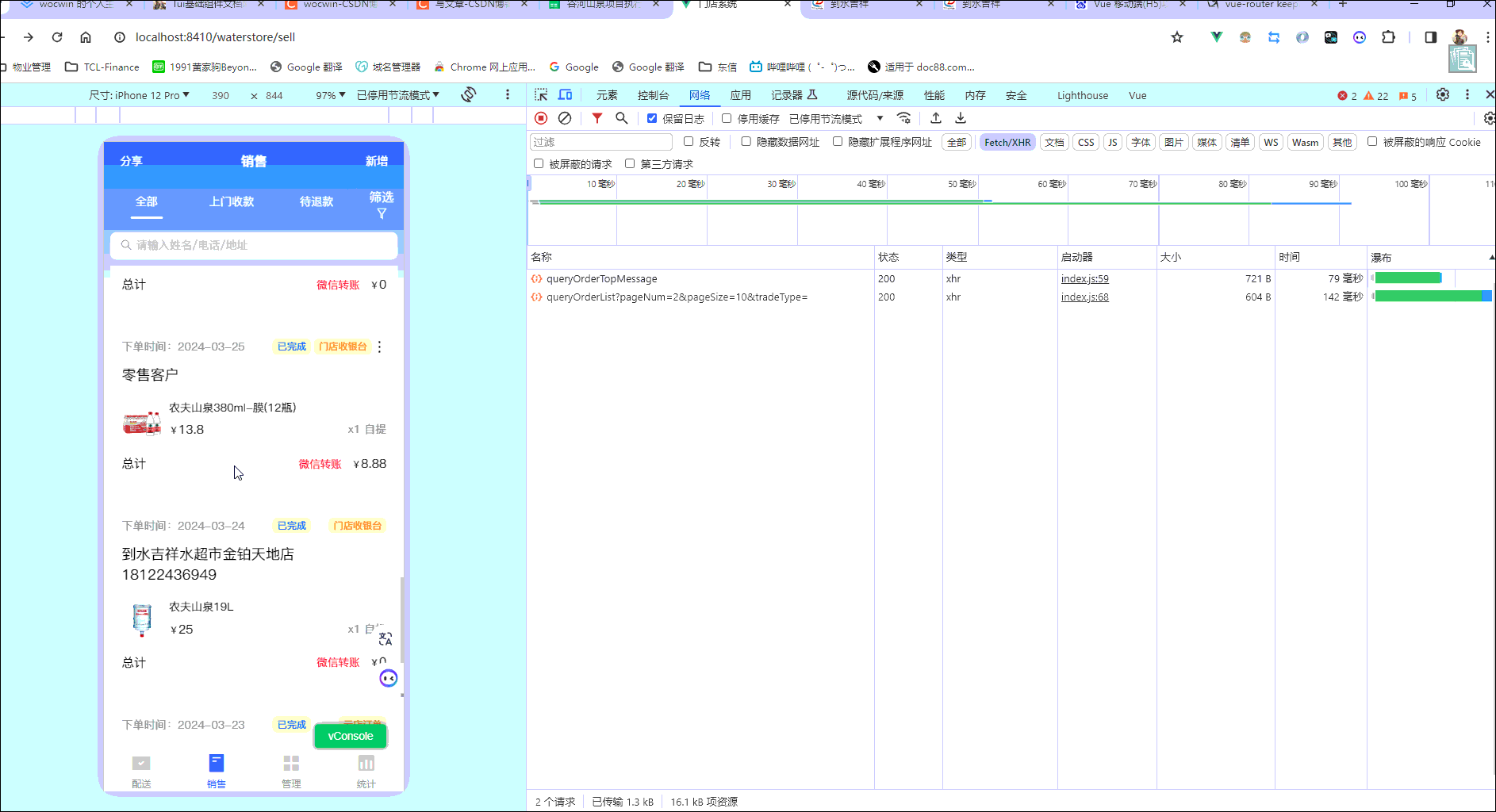Click the vConsole button
This screenshot has width=1496, height=812.
point(351,736)
